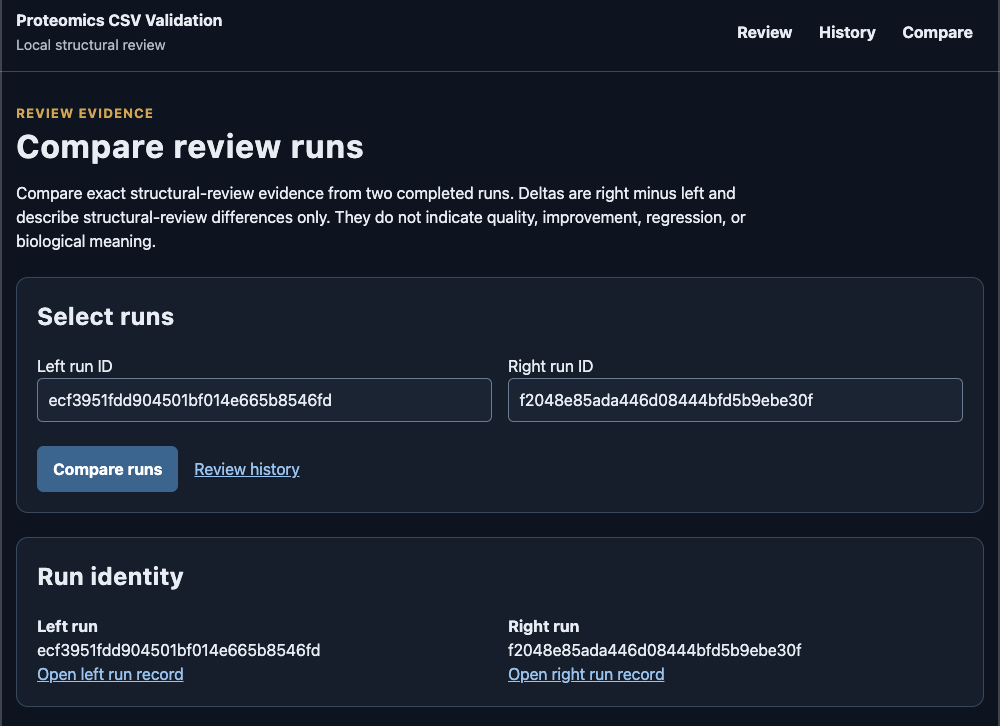Viewport: 1000px width, 726px height.
Task: Open left run record link
Action: pos(110,674)
